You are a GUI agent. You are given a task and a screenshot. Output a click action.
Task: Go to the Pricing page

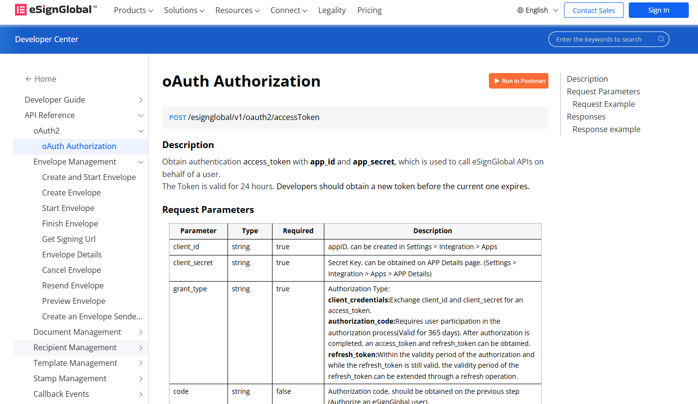click(369, 10)
